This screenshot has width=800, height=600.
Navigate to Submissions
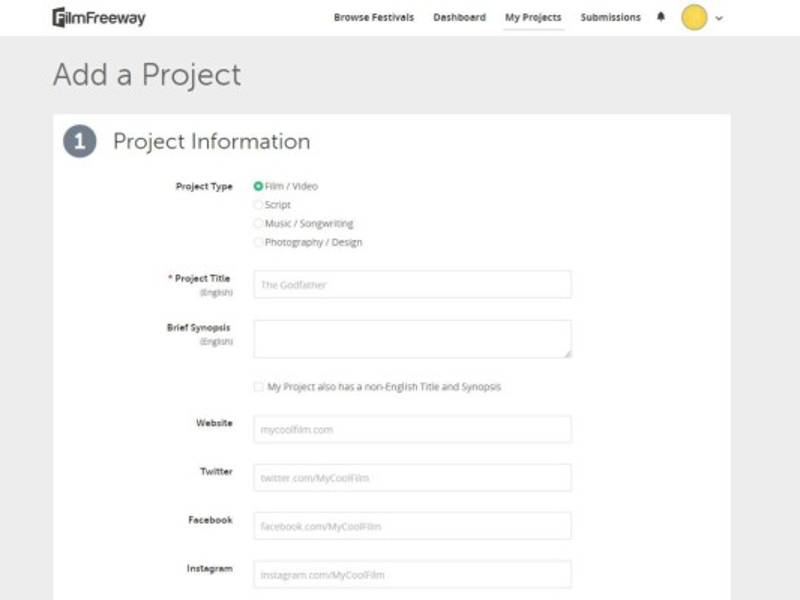610,17
